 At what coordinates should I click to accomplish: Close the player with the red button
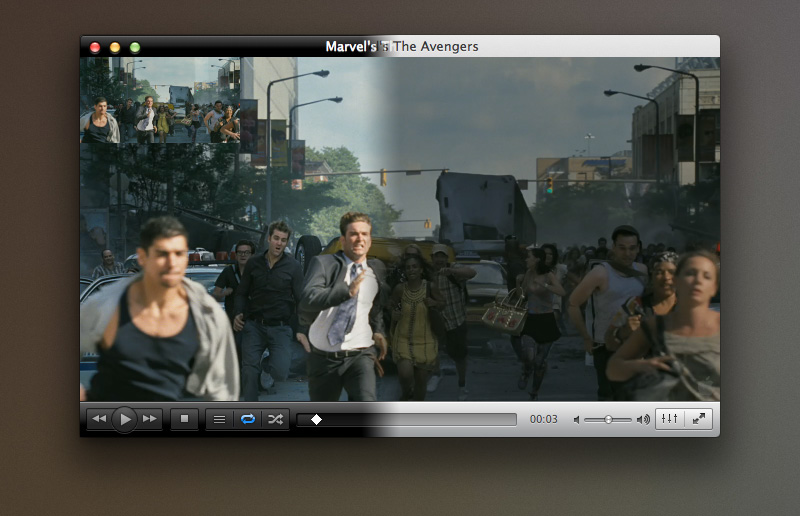click(95, 47)
